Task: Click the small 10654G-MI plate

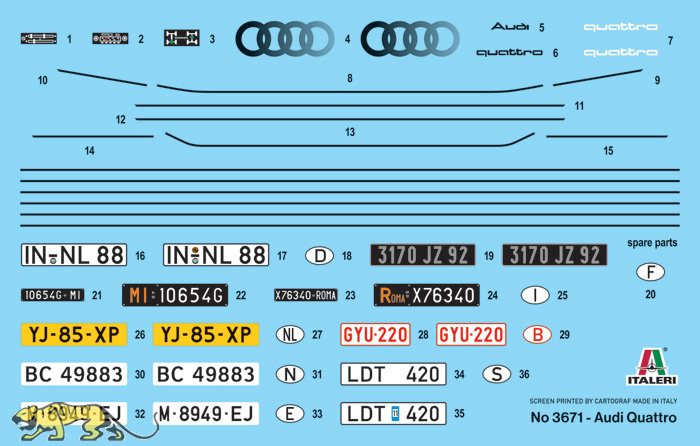Action: (x=53, y=295)
